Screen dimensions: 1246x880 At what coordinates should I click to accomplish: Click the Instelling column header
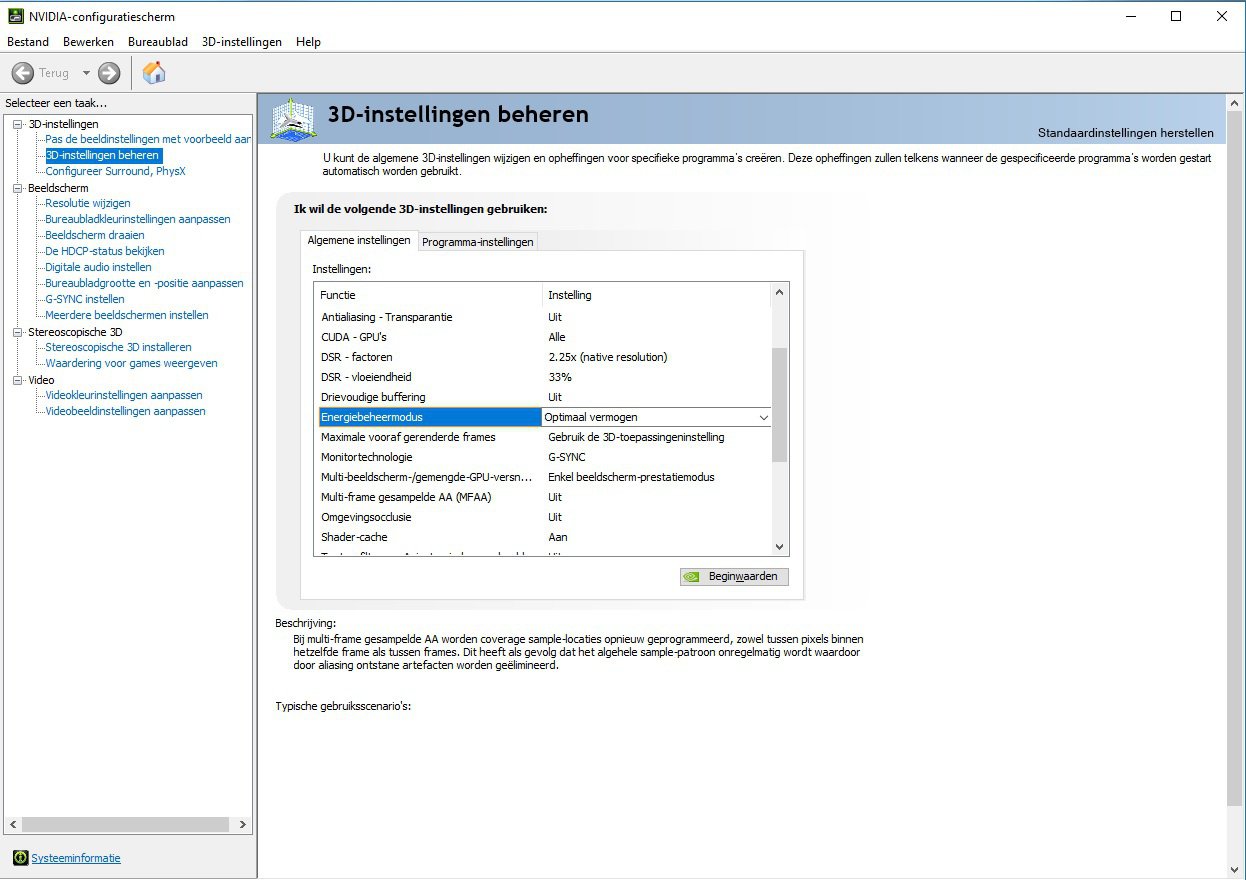click(657, 295)
